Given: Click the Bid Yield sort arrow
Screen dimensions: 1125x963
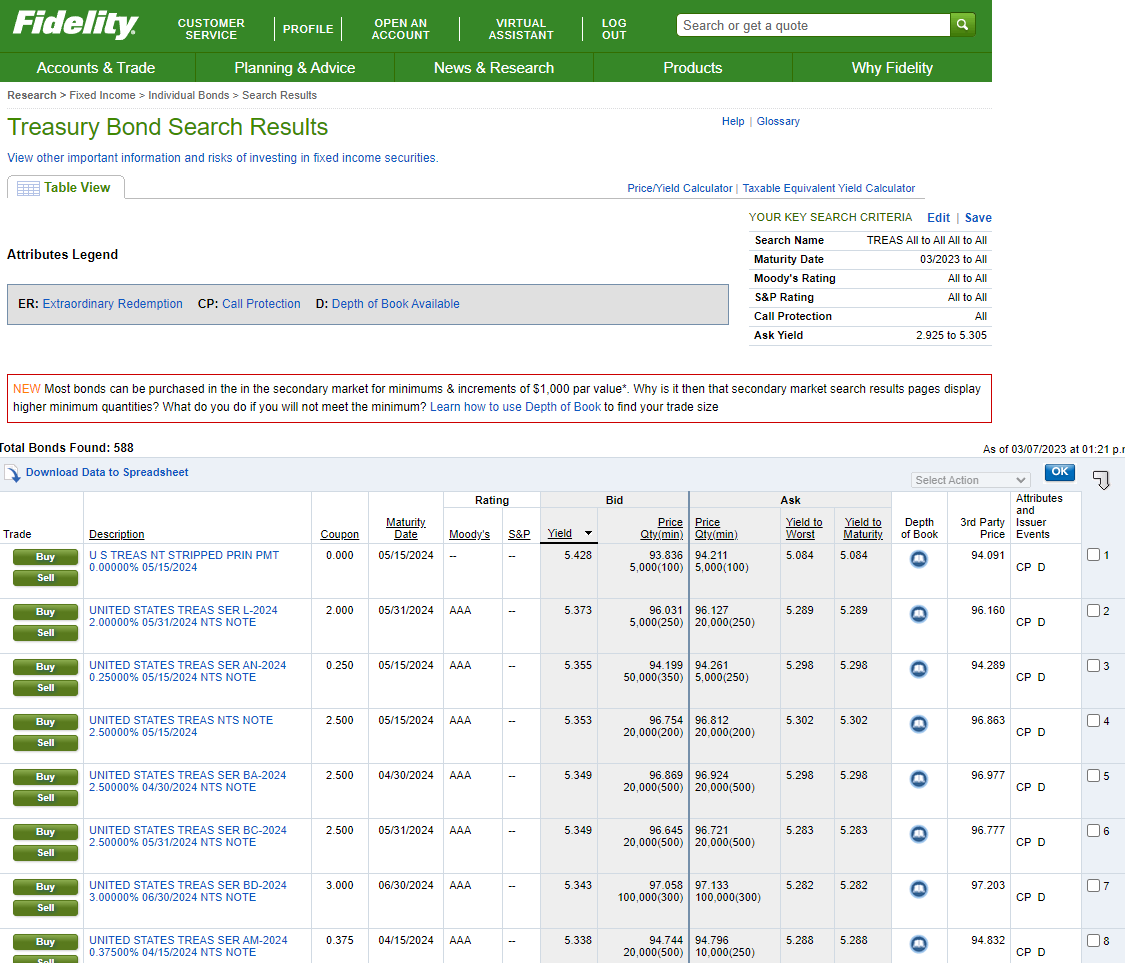Looking at the screenshot, I should click(x=588, y=533).
